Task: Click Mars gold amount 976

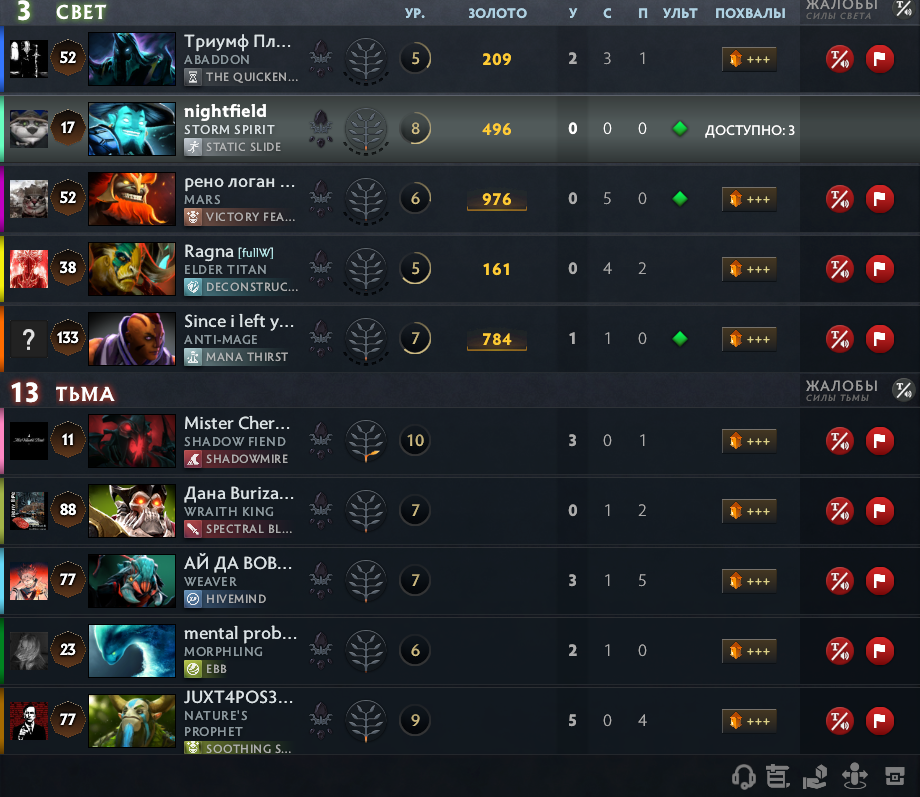Action: (x=497, y=200)
